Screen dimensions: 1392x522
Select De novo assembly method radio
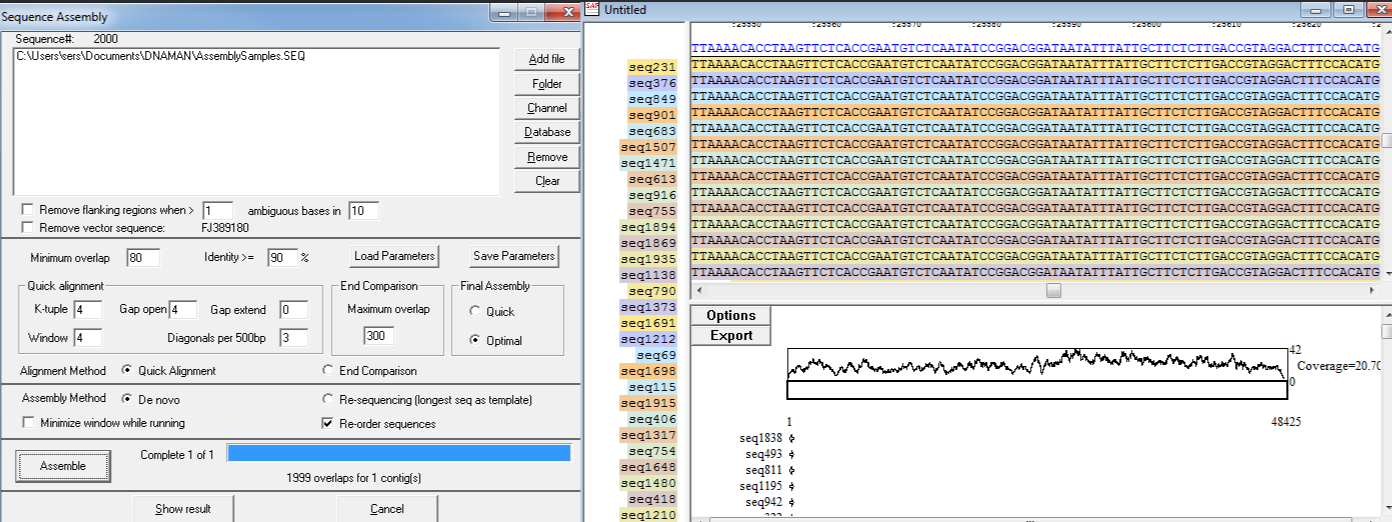pos(127,398)
